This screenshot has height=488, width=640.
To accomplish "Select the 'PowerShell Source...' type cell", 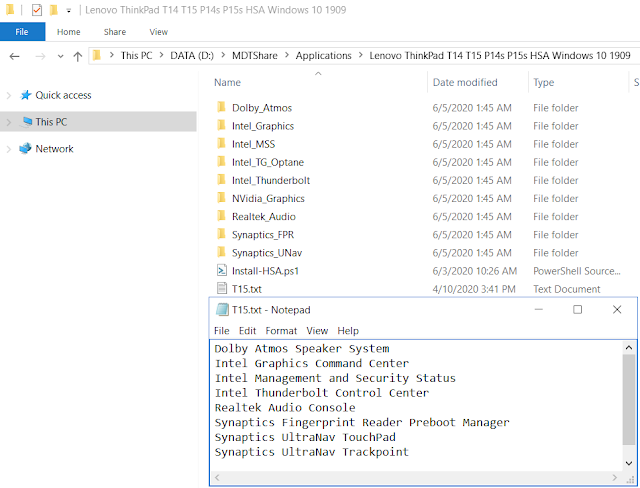I will point(577,271).
